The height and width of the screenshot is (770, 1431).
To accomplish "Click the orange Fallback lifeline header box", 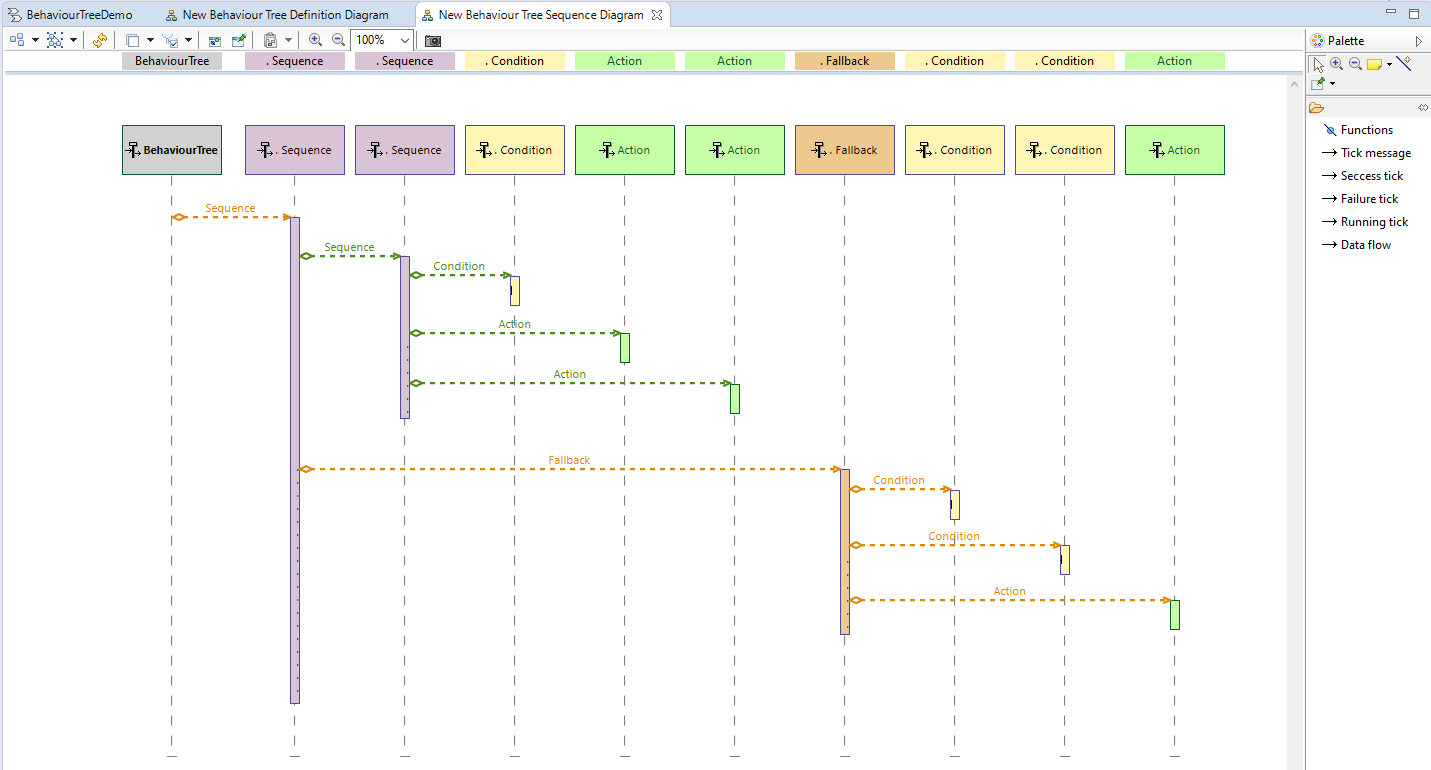I will tap(845, 150).
